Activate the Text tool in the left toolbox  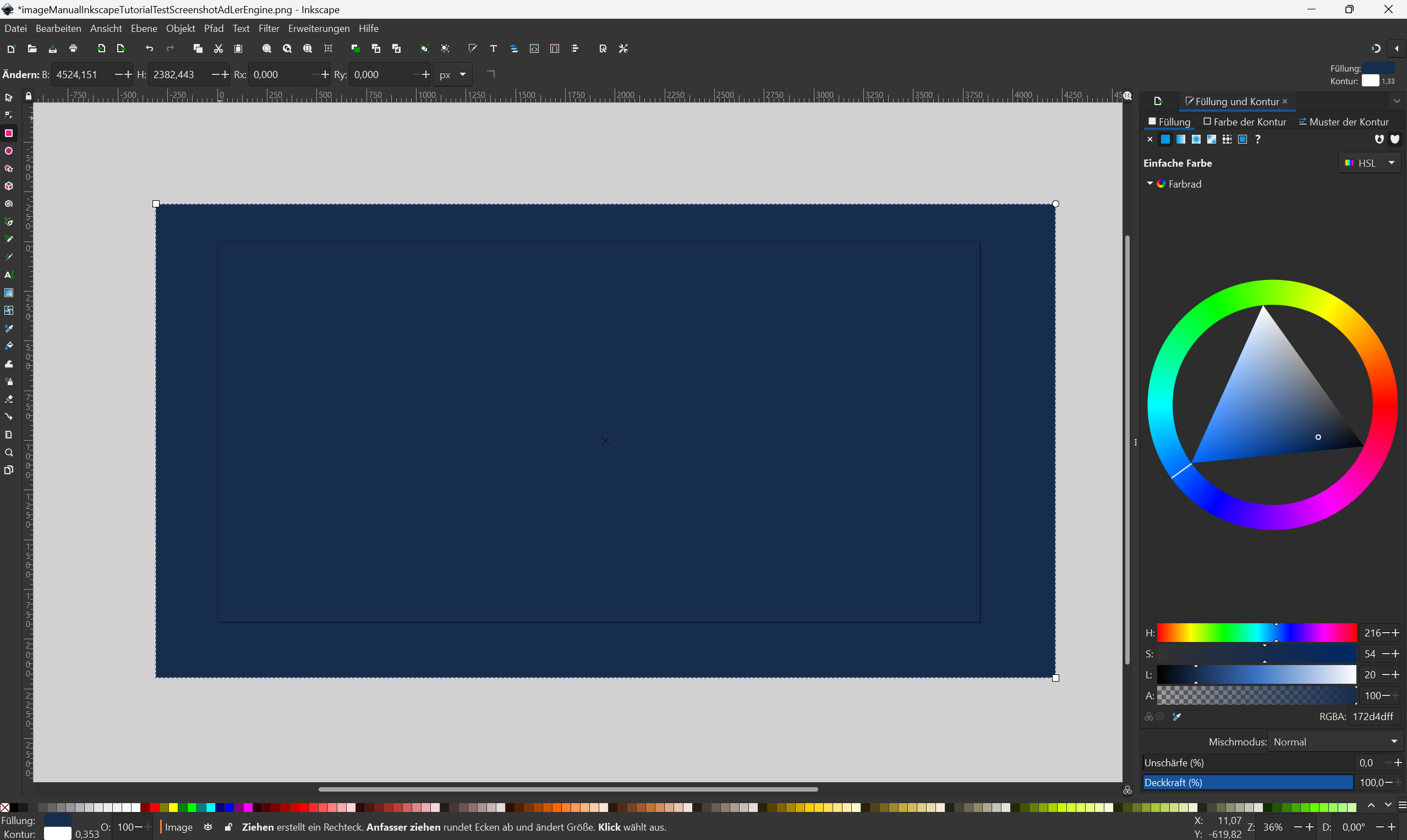[x=8, y=275]
